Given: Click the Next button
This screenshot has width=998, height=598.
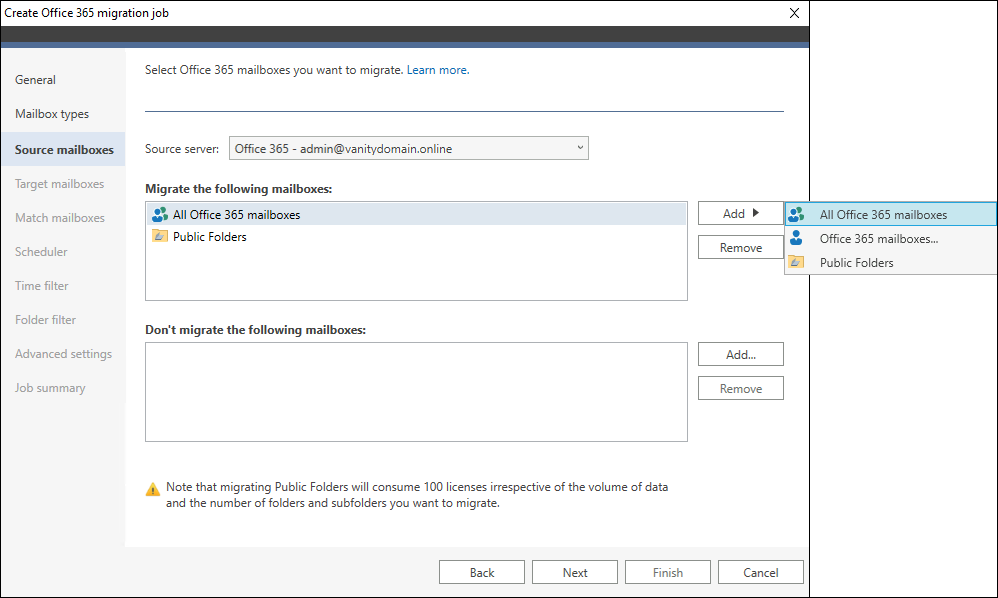Looking at the screenshot, I should 575,572.
